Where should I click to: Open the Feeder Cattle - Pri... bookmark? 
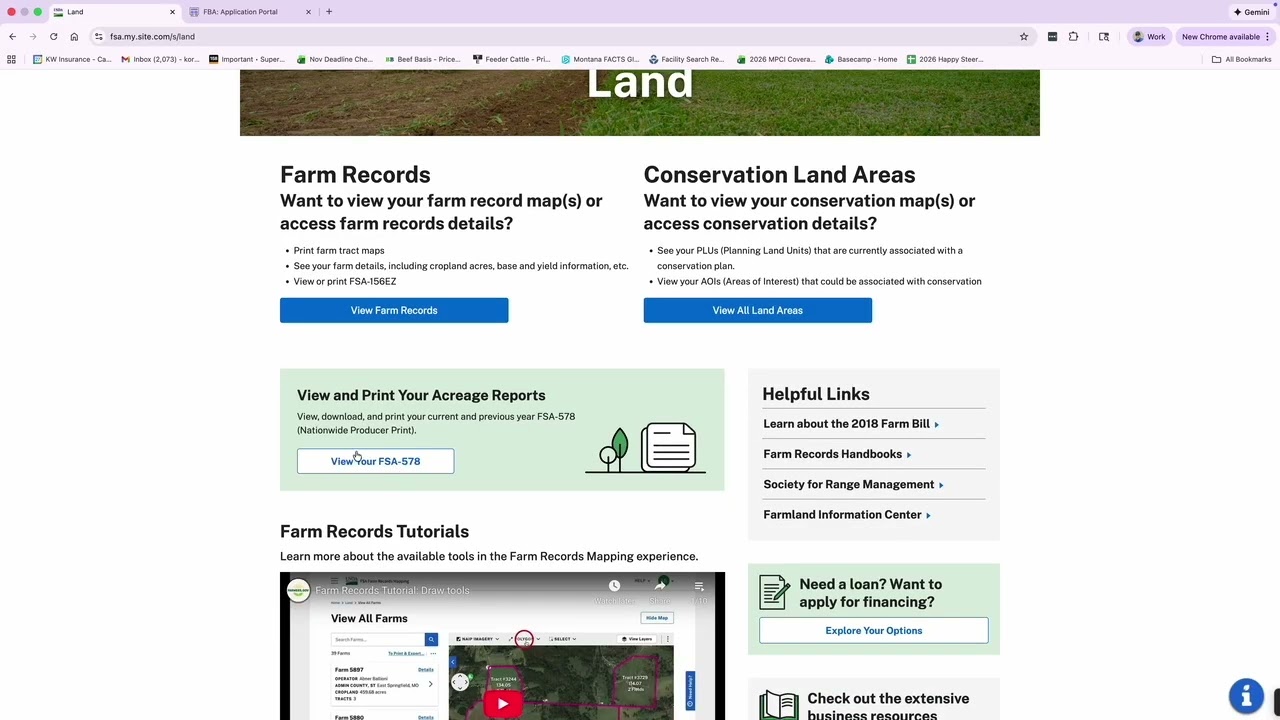click(x=512, y=59)
